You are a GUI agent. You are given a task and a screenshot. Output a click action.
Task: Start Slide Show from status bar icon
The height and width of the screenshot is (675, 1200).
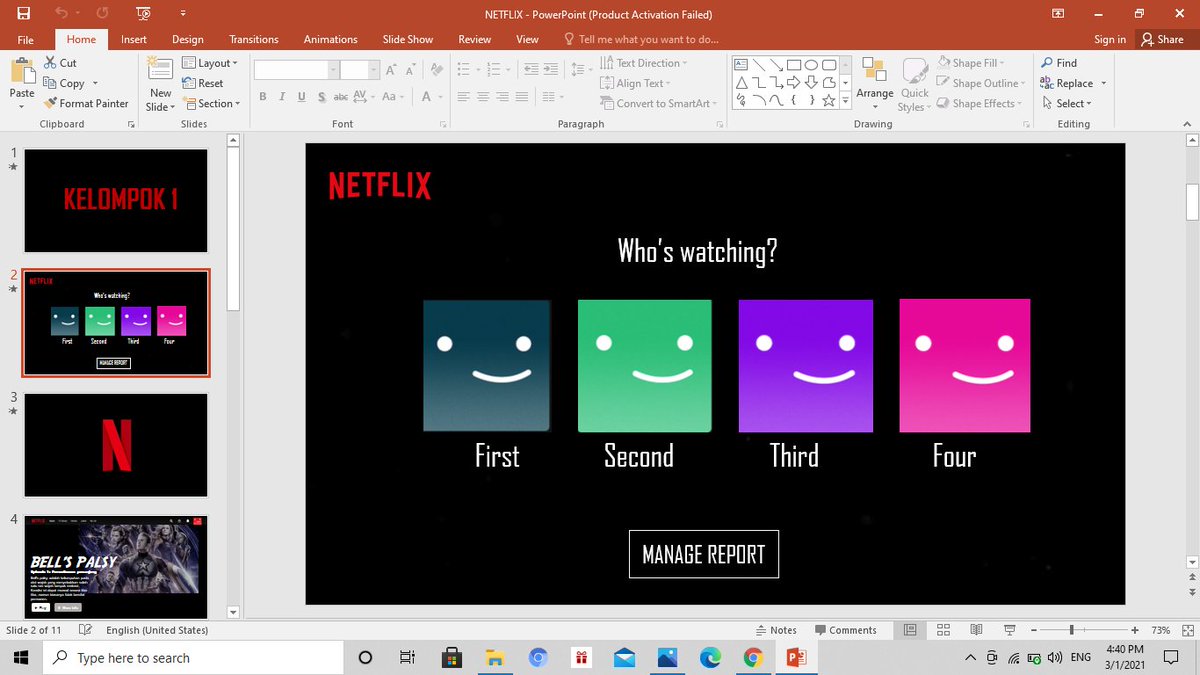(x=1010, y=630)
